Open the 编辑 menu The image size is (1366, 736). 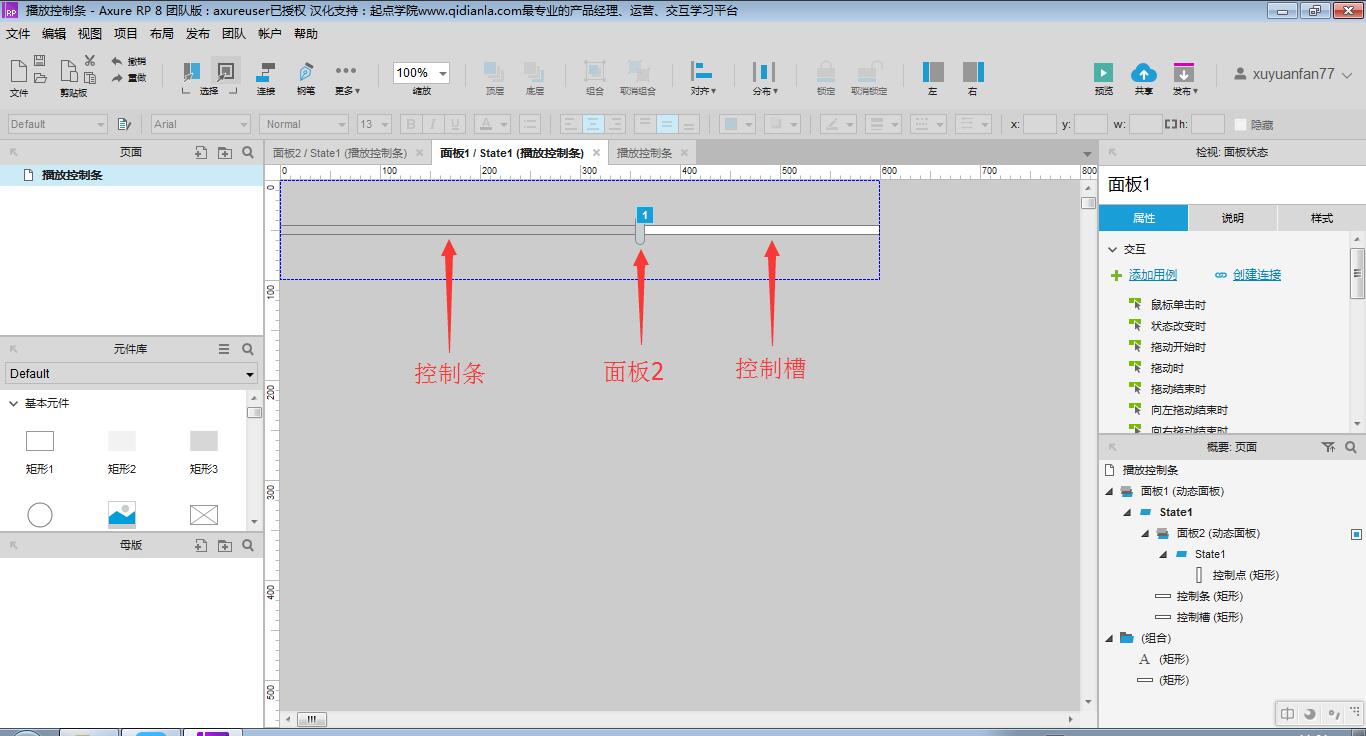54,34
